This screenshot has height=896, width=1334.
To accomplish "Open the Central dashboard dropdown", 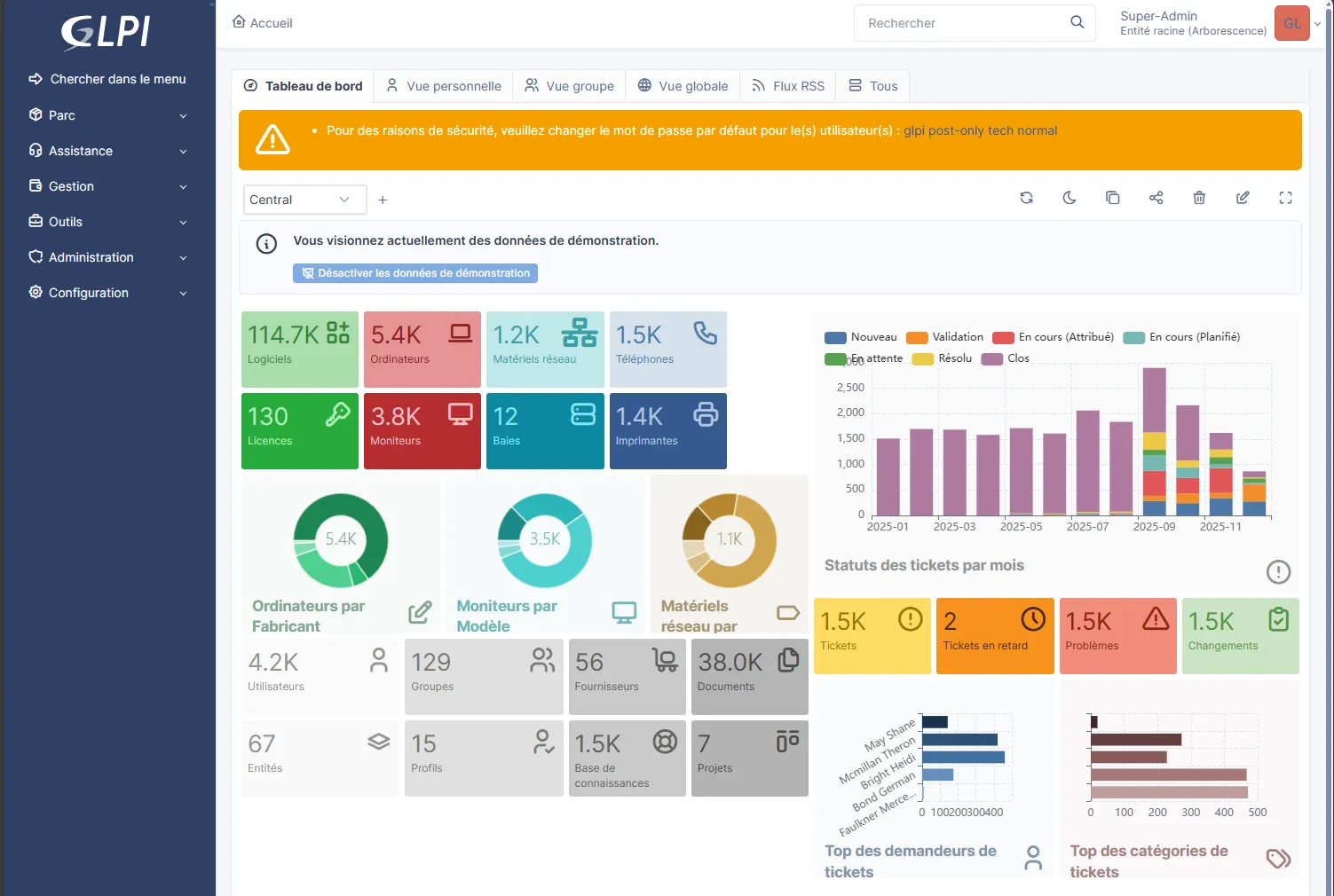I will click(304, 200).
